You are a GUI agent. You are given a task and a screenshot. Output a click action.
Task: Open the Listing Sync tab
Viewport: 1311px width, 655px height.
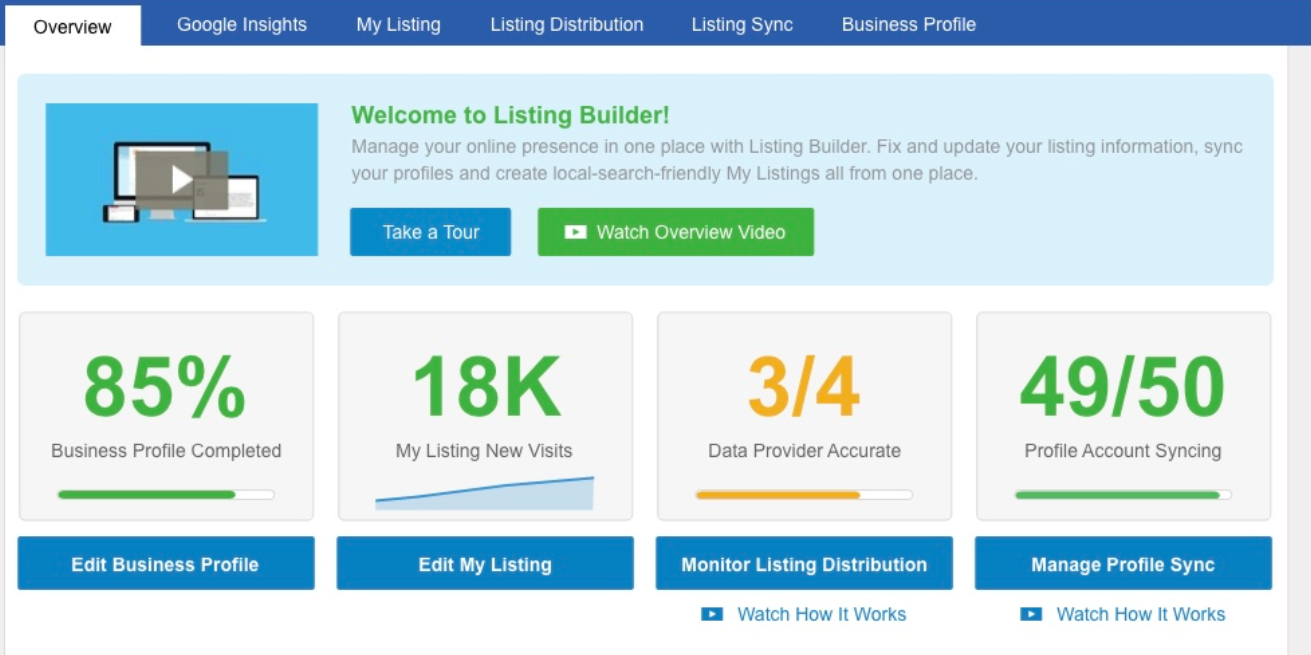click(742, 25)
